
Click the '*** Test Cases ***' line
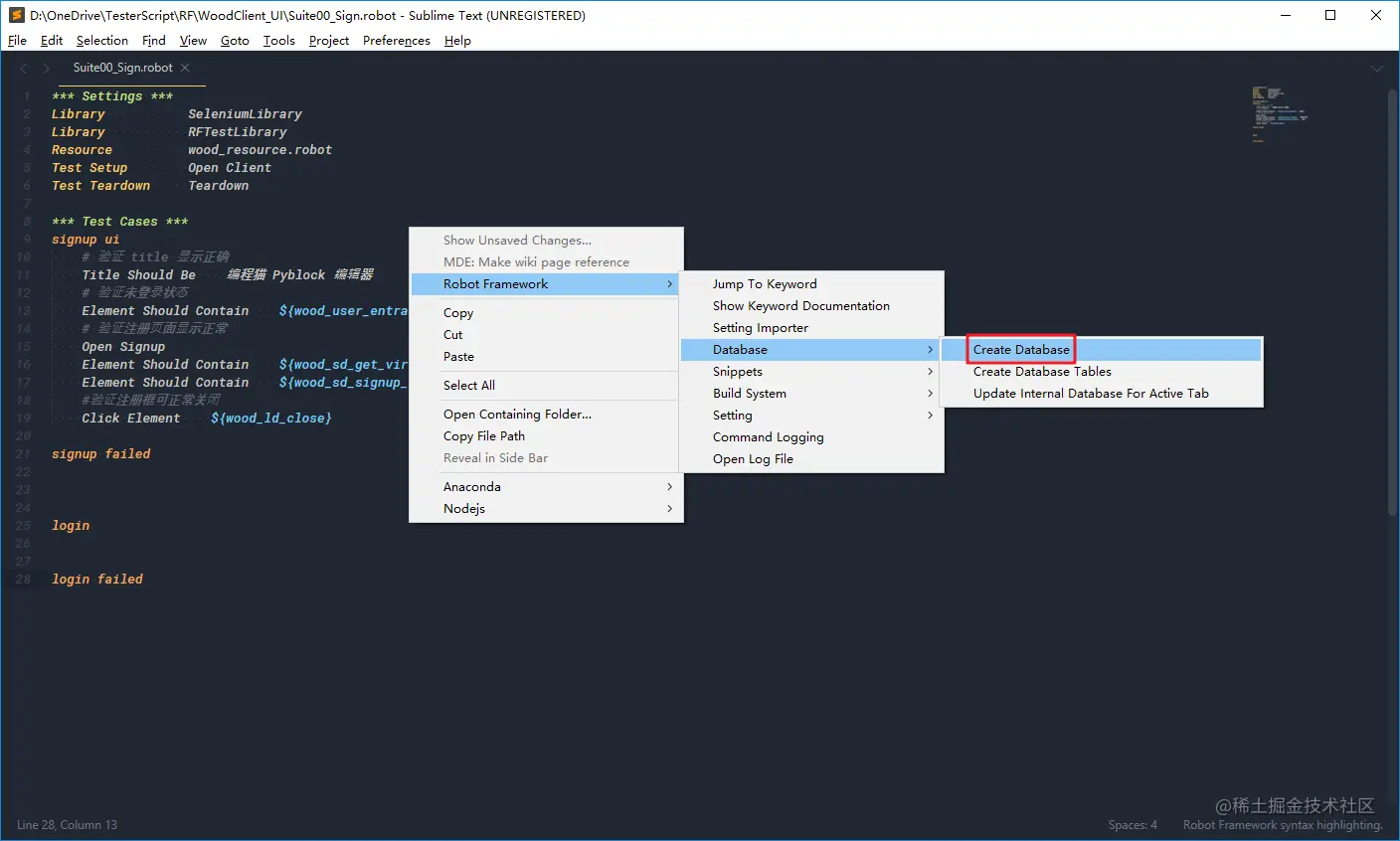(119, 222)
